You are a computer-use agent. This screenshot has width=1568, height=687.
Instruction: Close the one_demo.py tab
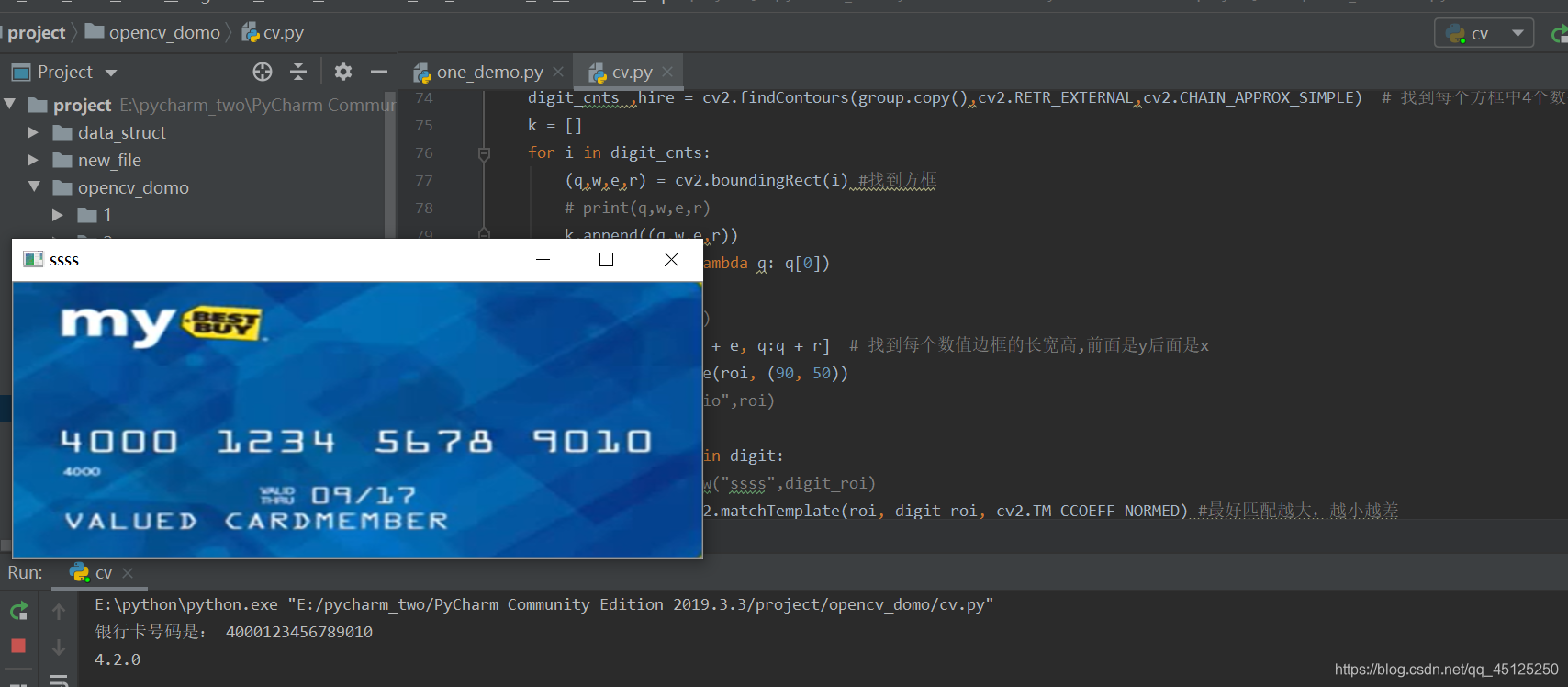pyautogui.click(x=558, y=72)
